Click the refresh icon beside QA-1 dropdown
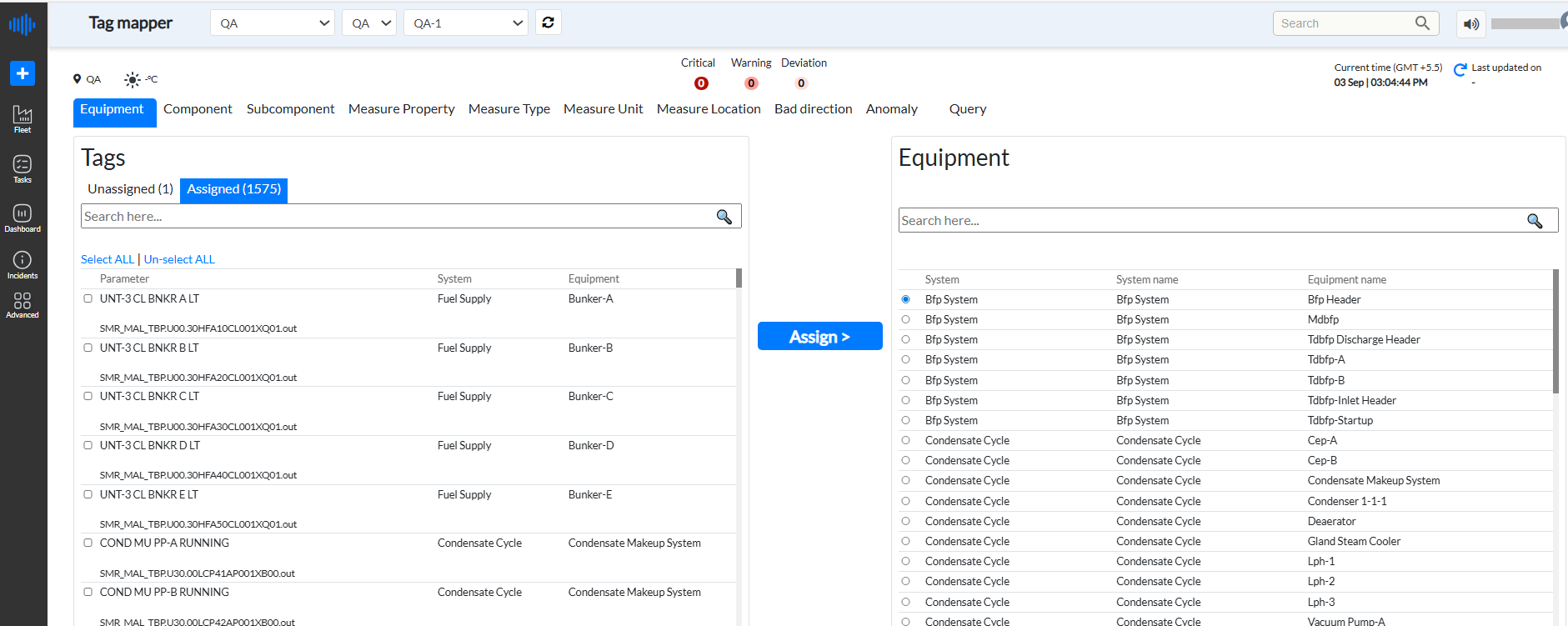This screenshot has width=1568, height=626. click(548, 23)
